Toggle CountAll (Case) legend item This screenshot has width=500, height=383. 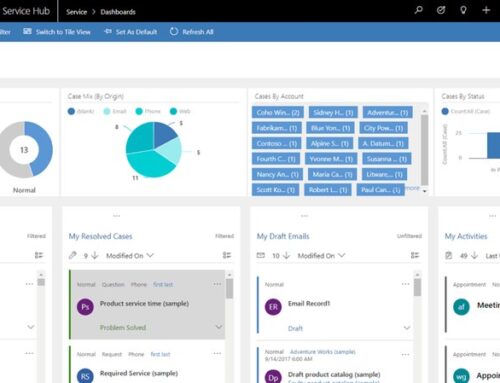pyautogui.click(x=466, y=111)
